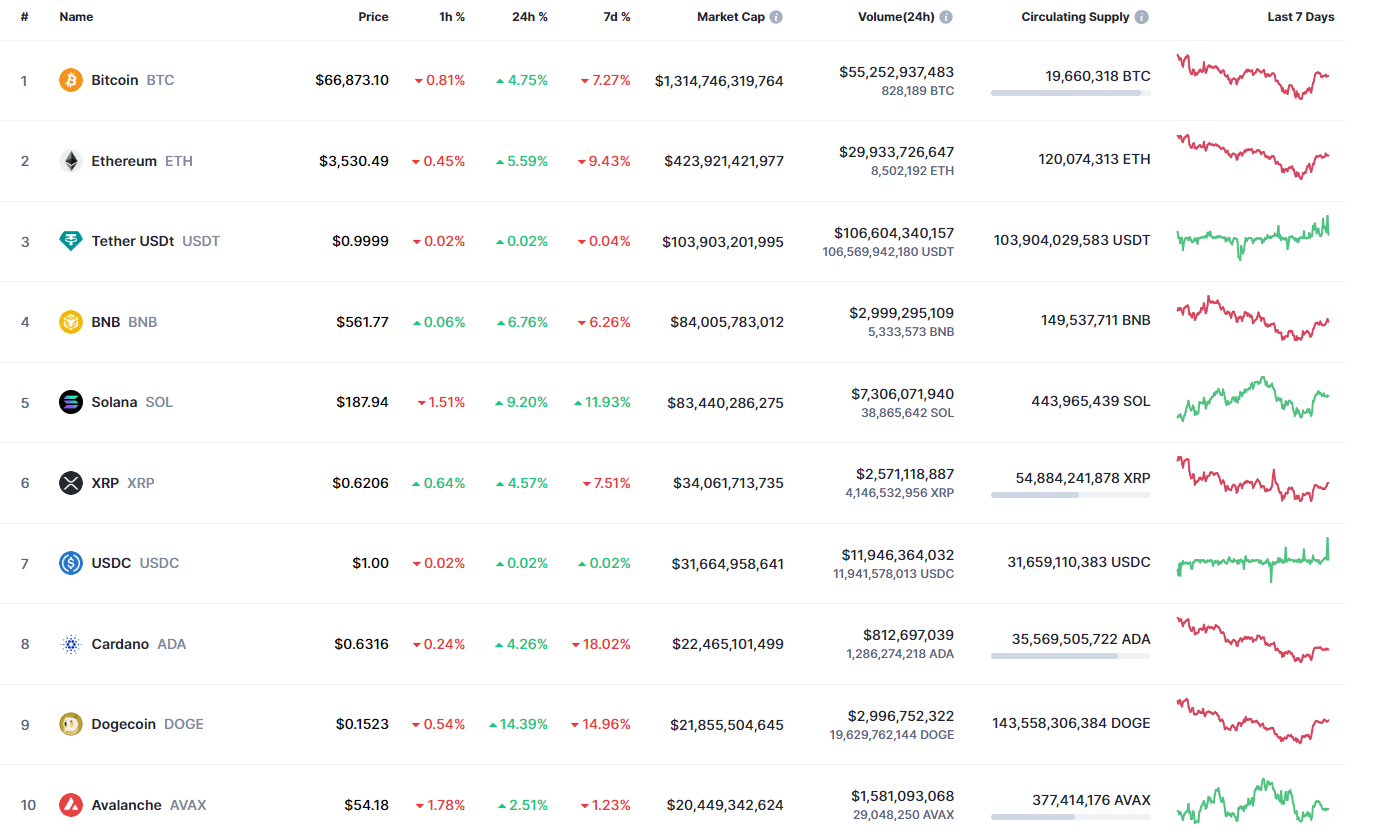The image size is (1384, 839).
Task: Open the Cardano ADA coin page
Action: (x=120, y=644)
